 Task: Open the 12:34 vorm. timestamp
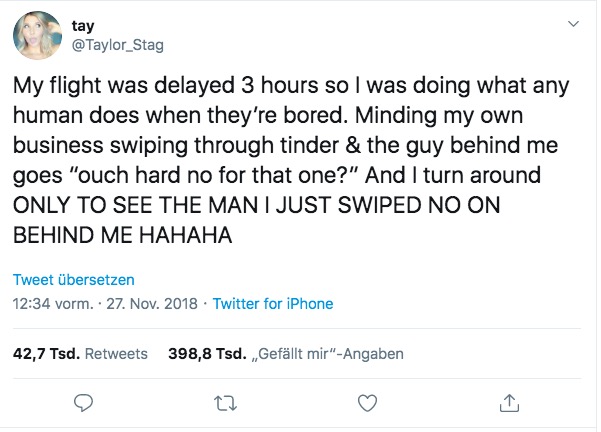tap(53, 304)
